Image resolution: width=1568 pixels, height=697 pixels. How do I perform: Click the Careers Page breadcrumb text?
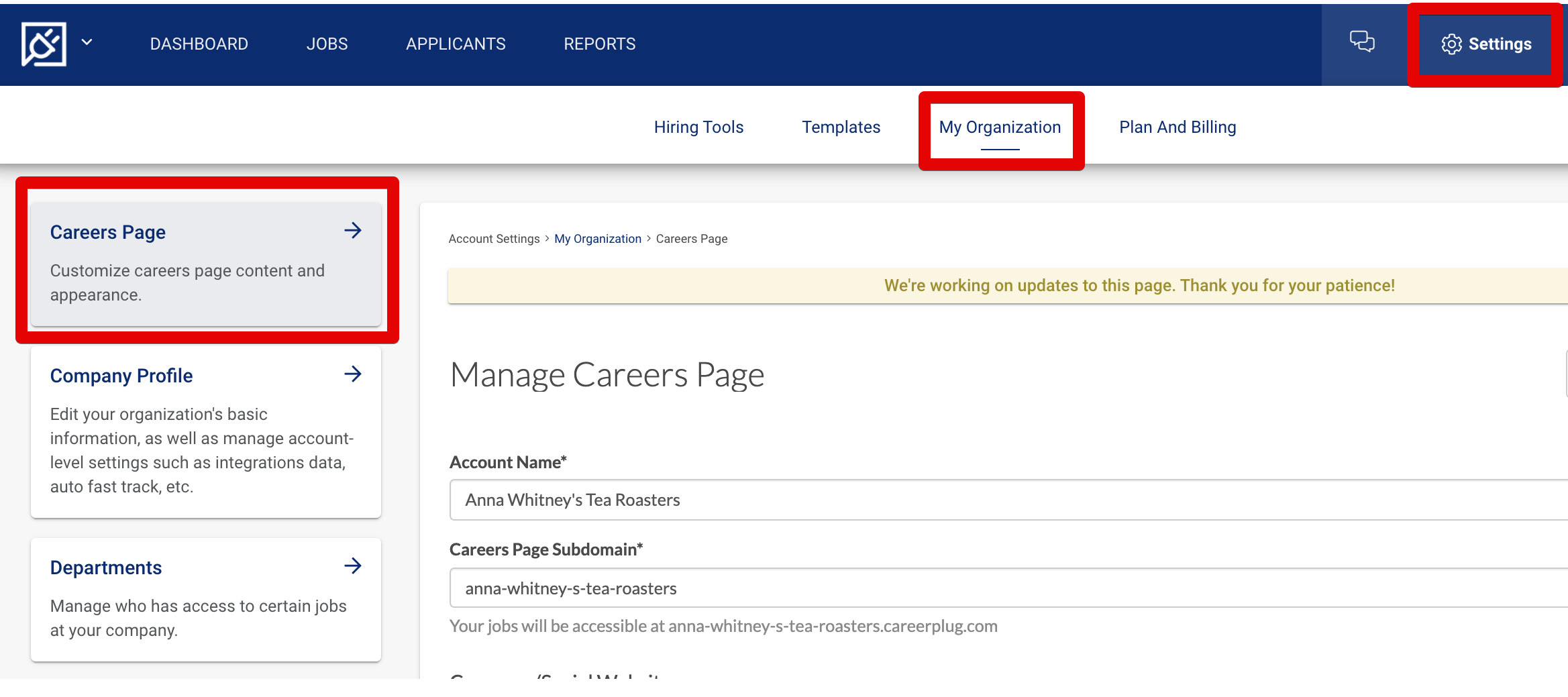692,239
